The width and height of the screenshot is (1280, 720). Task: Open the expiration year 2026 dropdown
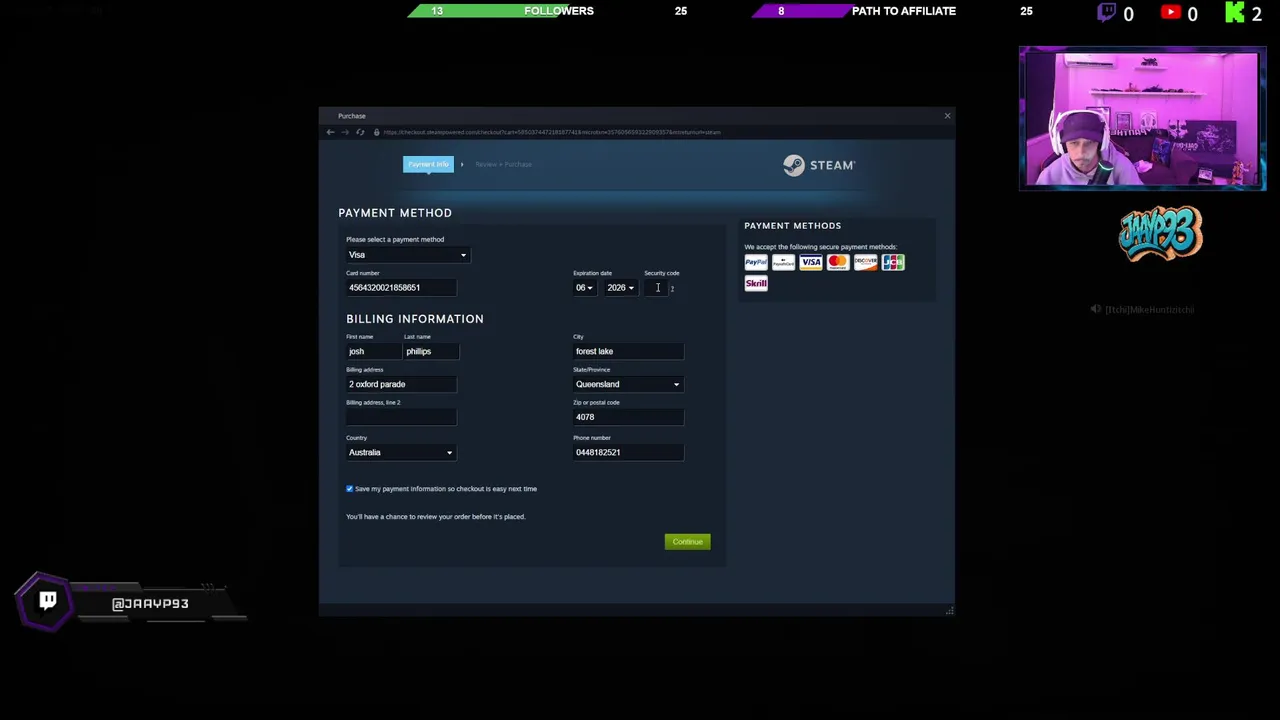pos(620,288)
